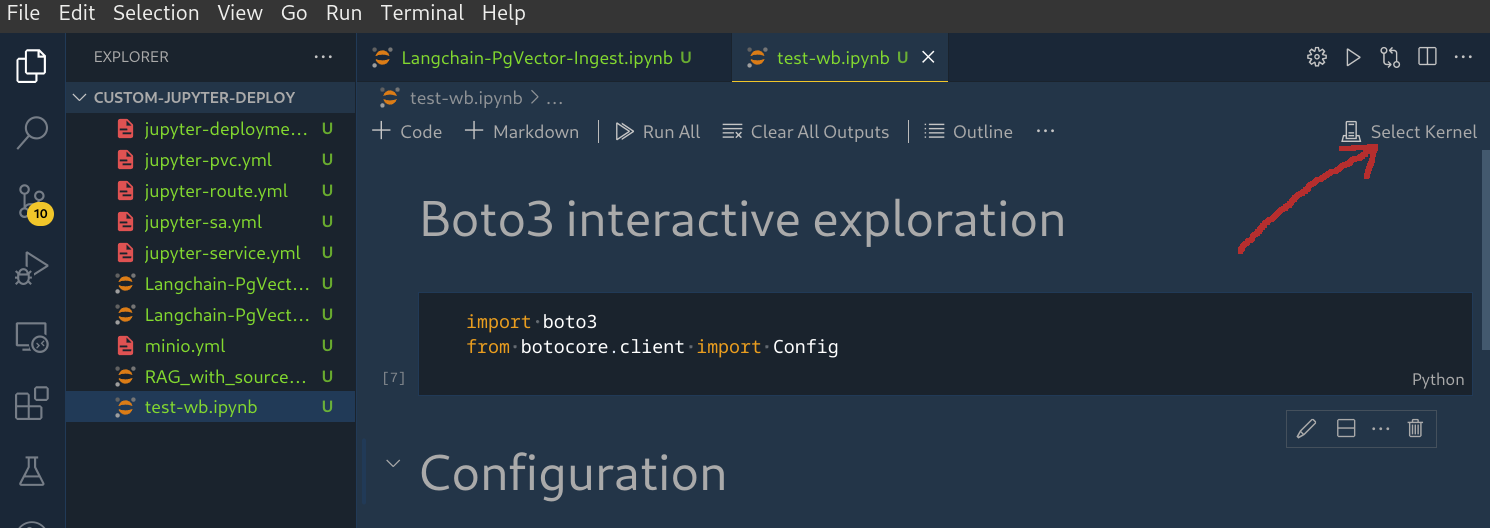Screen dimensions: 1490x528
Task: Add a new Markdown cell
Action: 522,131
